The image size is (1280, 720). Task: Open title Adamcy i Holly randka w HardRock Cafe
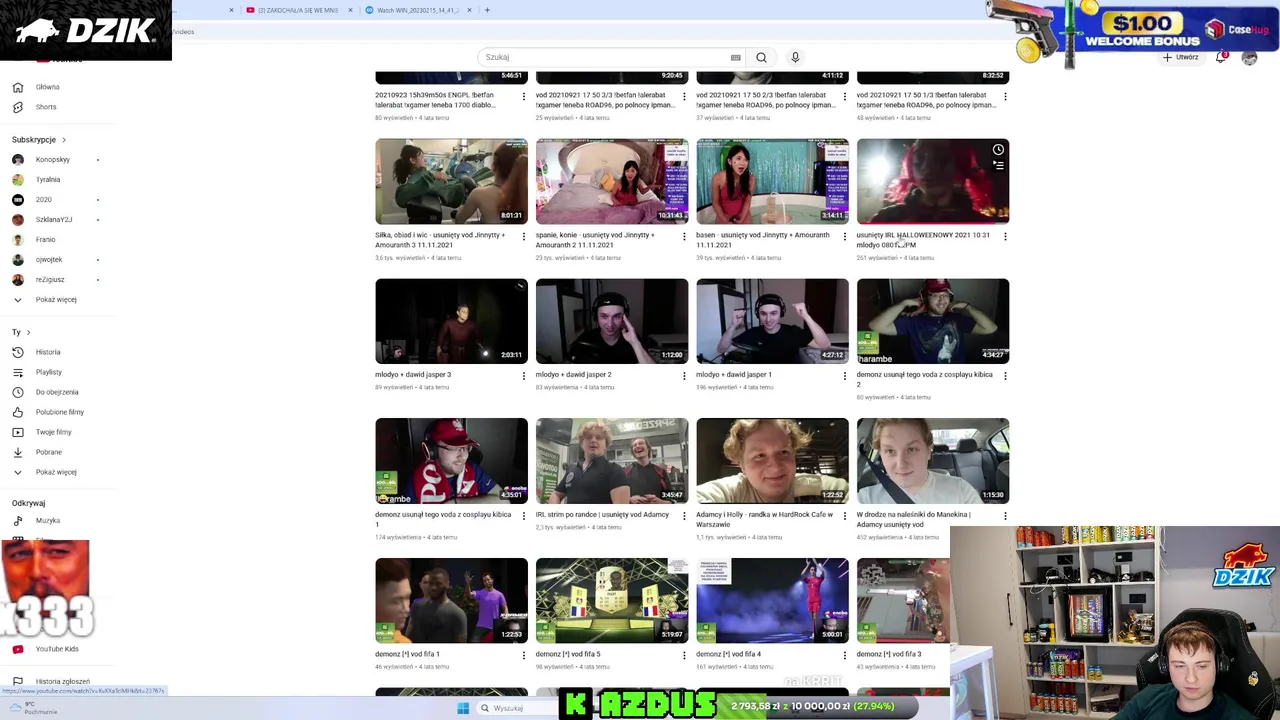click(764, 519)
